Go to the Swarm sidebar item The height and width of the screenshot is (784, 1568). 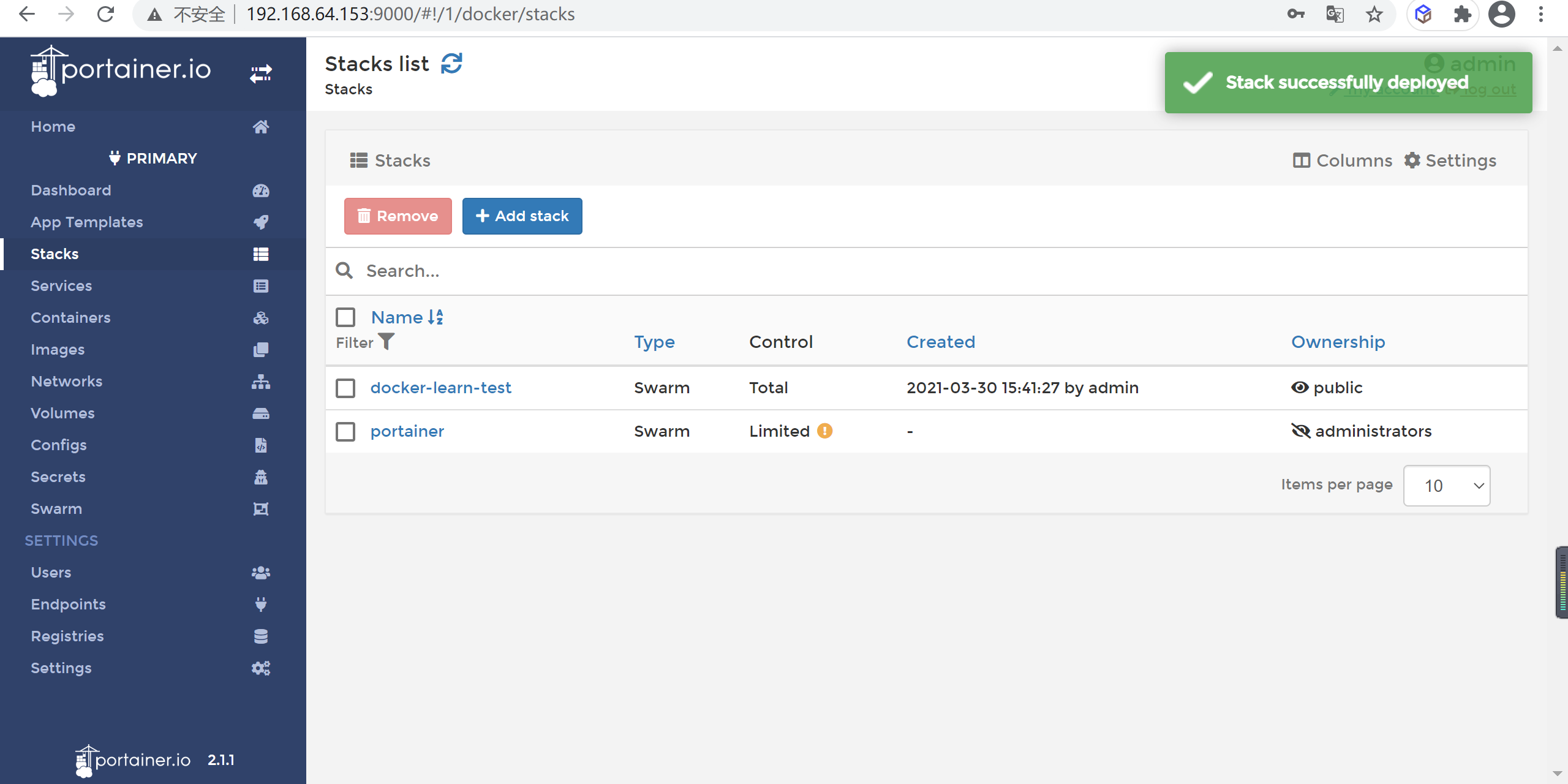pos(56,508)
